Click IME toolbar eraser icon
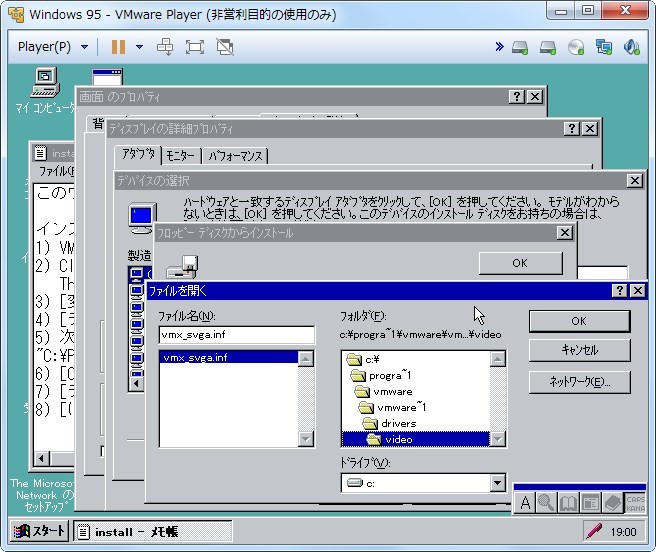This screenshot has width=656, height=552. tap(612, 503)
